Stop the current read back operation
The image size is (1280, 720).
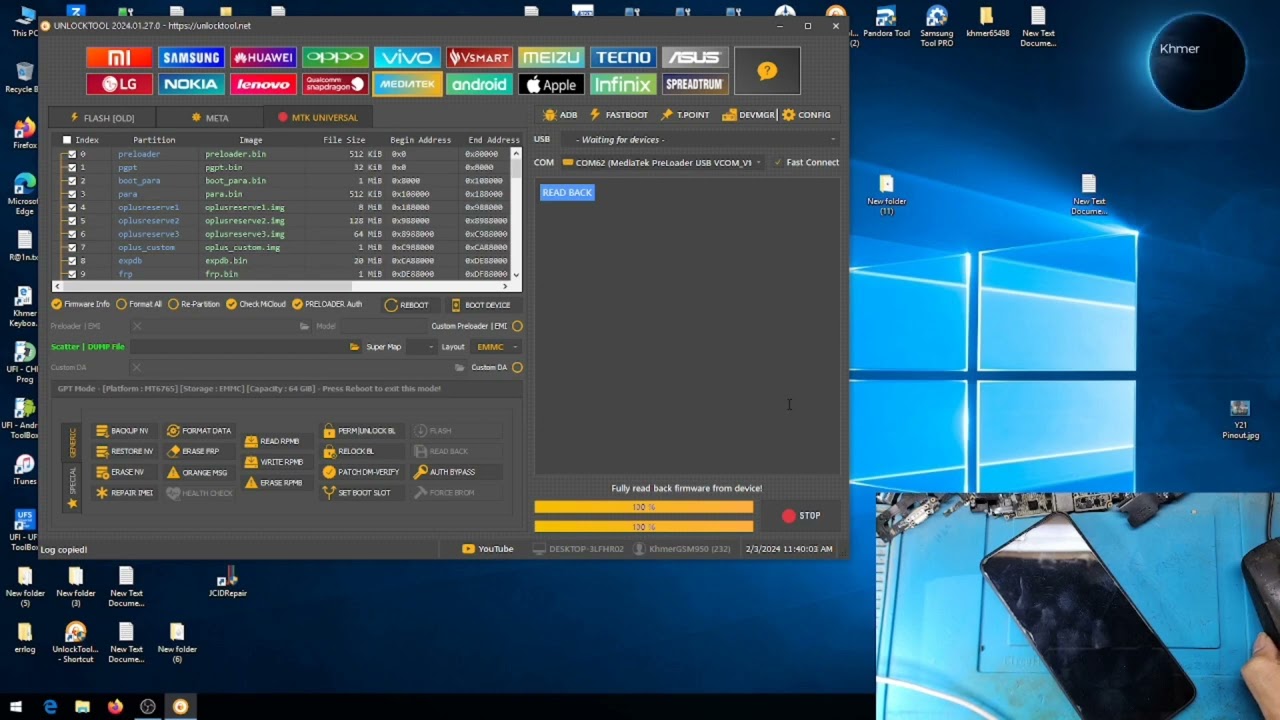pos(801,516)
